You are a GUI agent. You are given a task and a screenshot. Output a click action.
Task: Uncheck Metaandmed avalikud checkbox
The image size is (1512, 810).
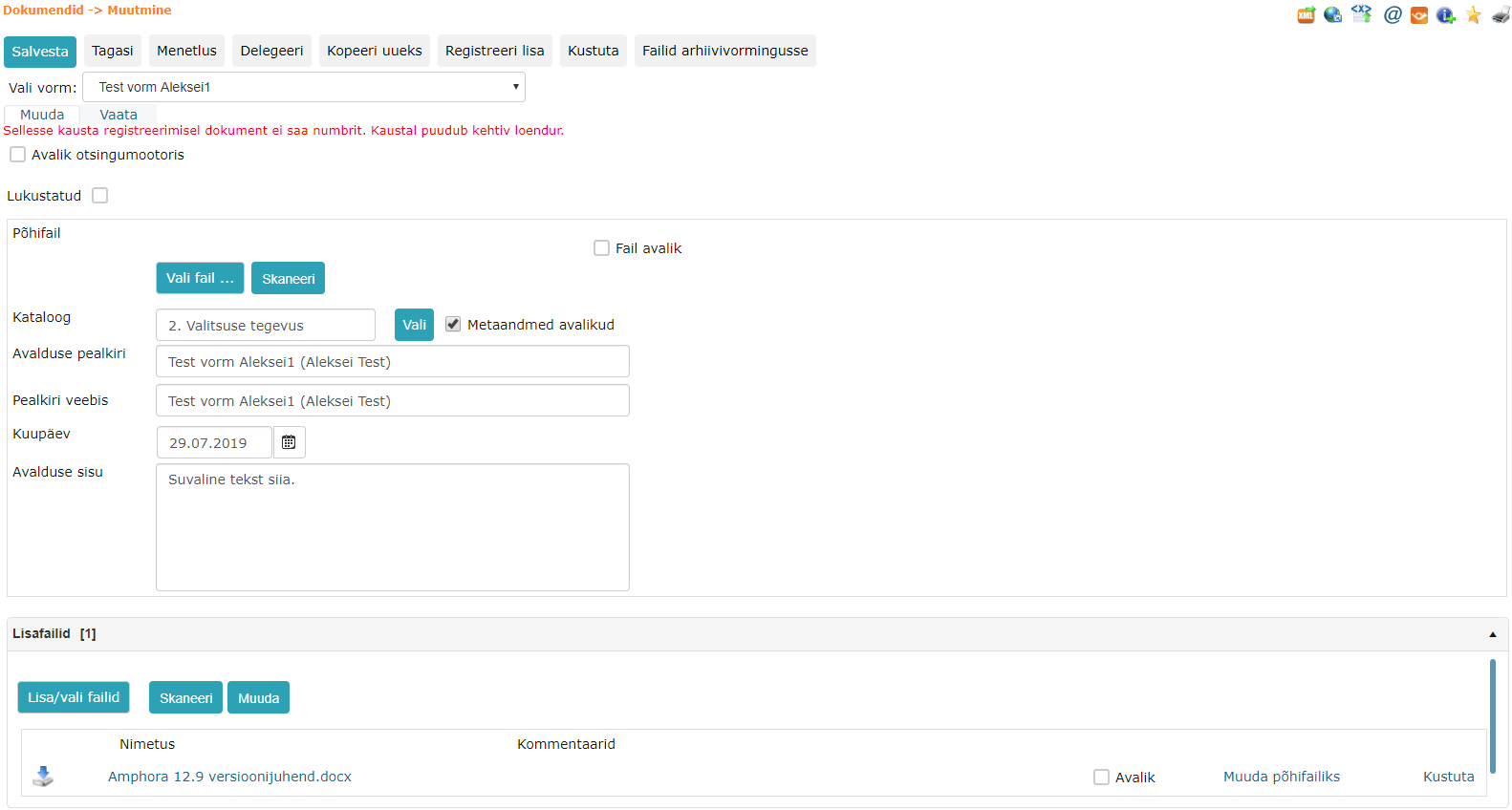click(x=453, y=325)
